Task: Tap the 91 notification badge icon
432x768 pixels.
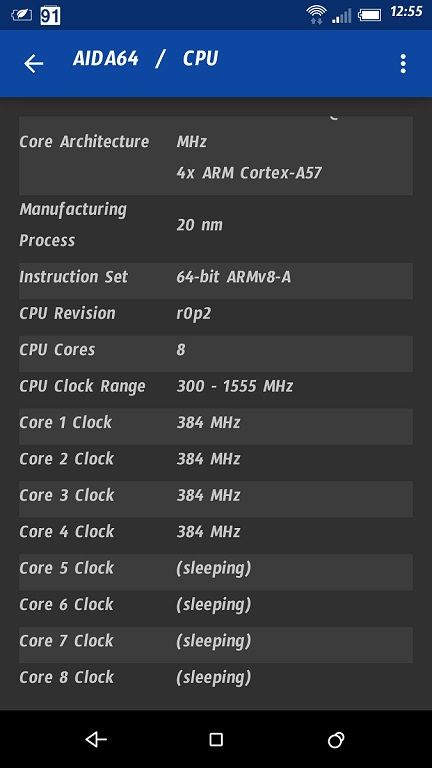Action: click(x=50, y=15)
